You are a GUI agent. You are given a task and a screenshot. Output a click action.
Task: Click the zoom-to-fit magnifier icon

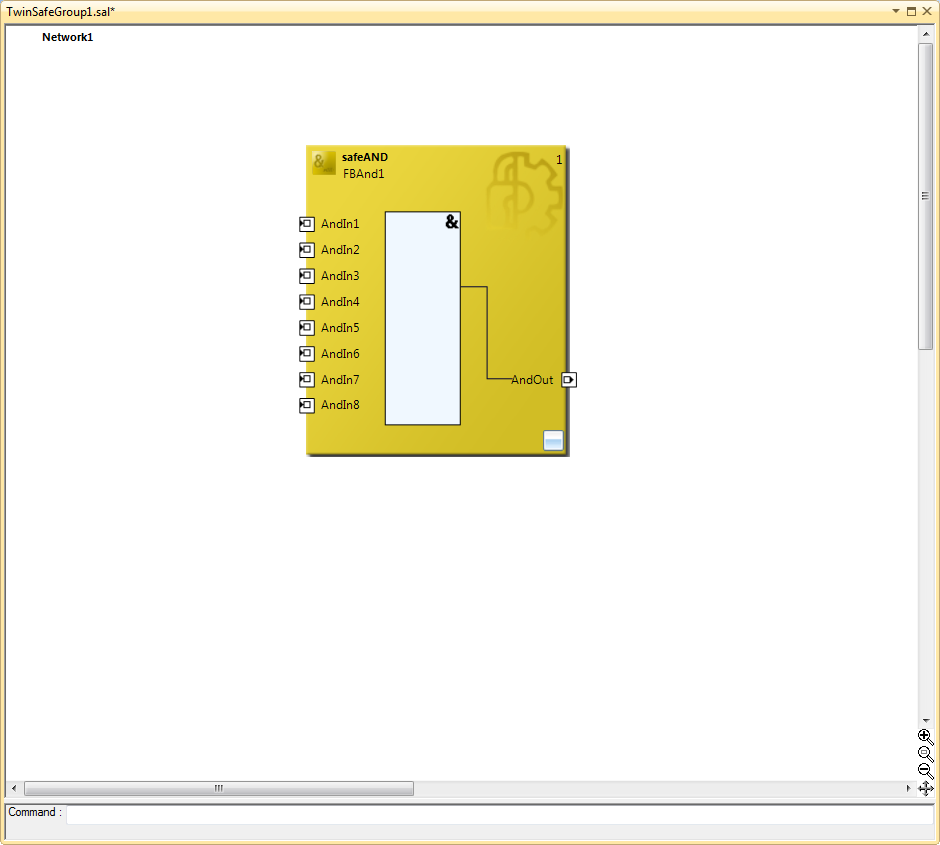pyautogui.click(x=925, y=754)
